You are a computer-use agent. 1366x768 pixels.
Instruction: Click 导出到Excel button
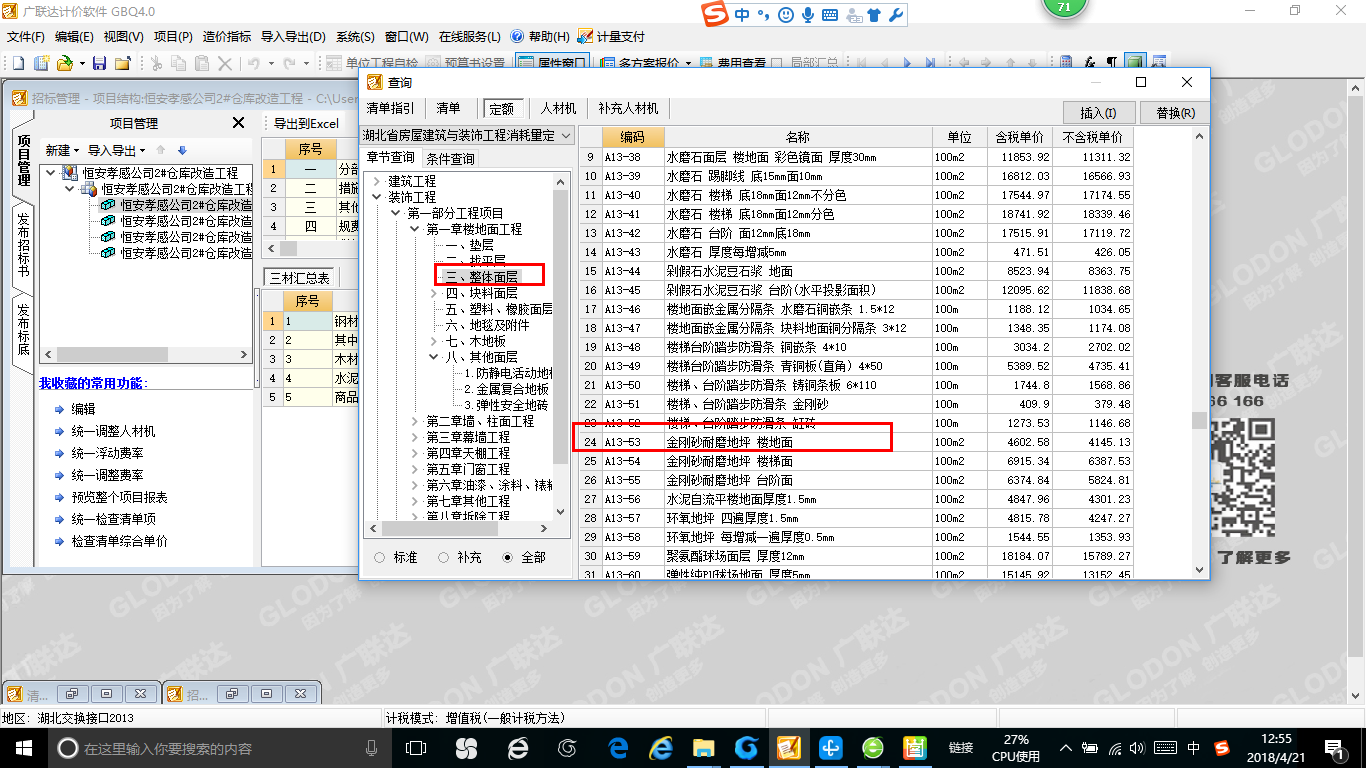tap(306, 123)
